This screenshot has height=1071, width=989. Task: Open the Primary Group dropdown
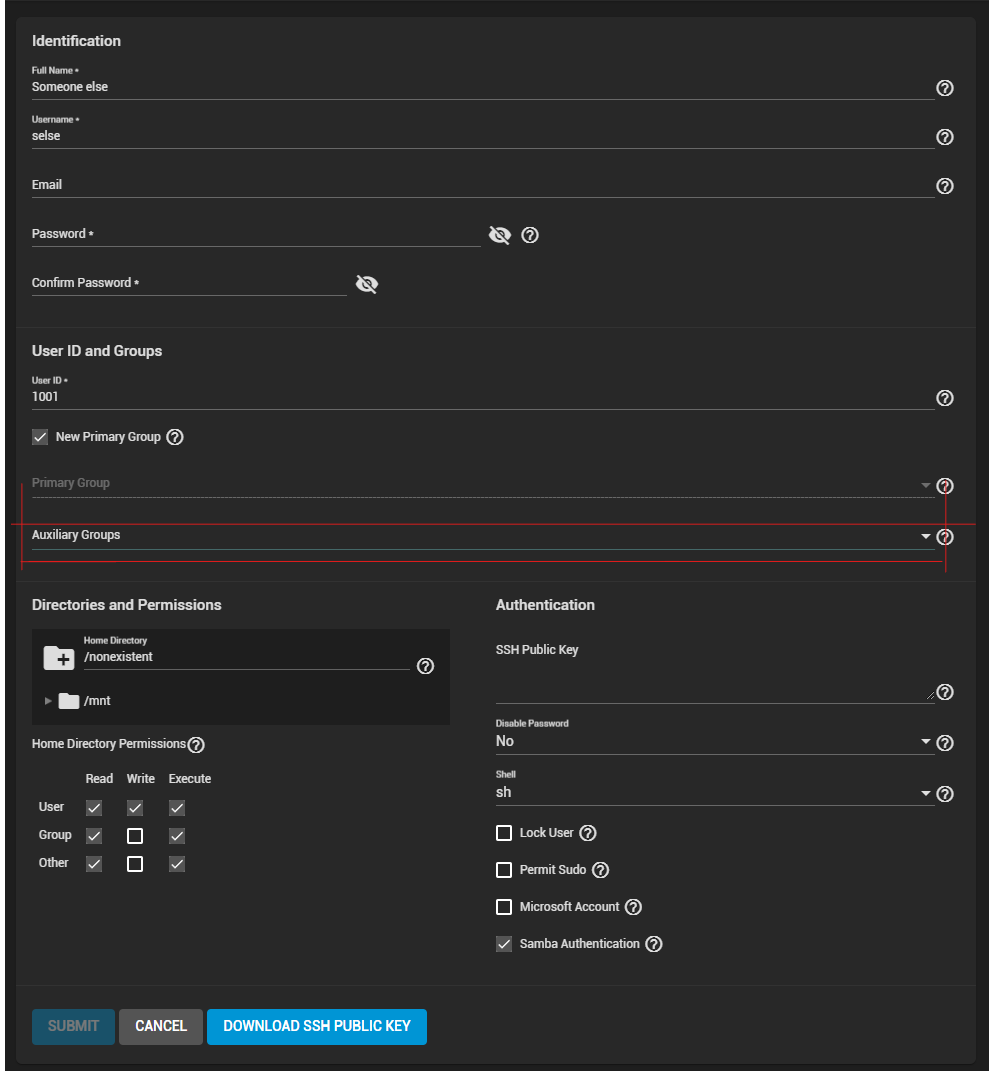[x=483, y=484]
